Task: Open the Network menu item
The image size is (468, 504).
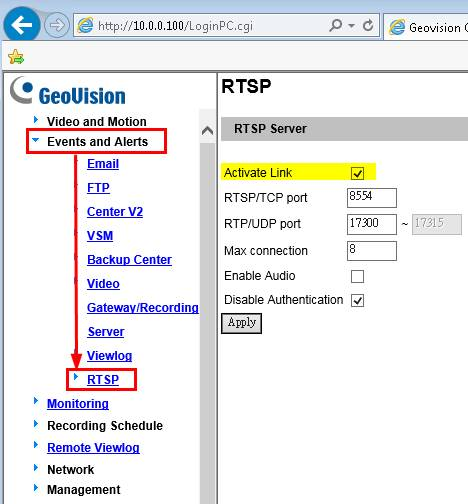Action: tap(70, 470)
